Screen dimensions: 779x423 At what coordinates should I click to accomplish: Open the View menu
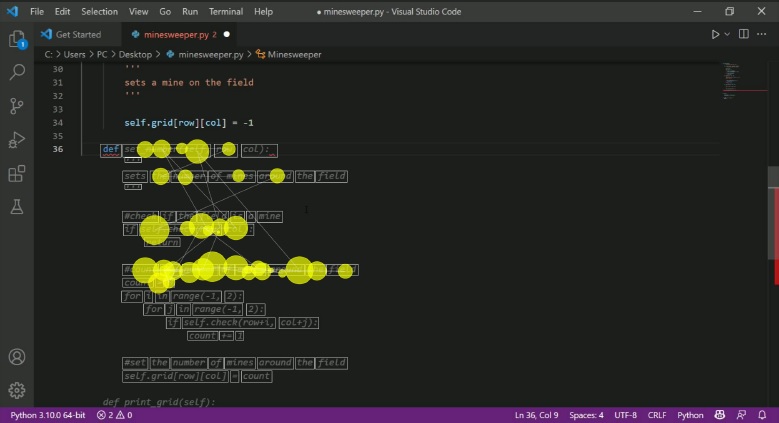coord(138,11)
